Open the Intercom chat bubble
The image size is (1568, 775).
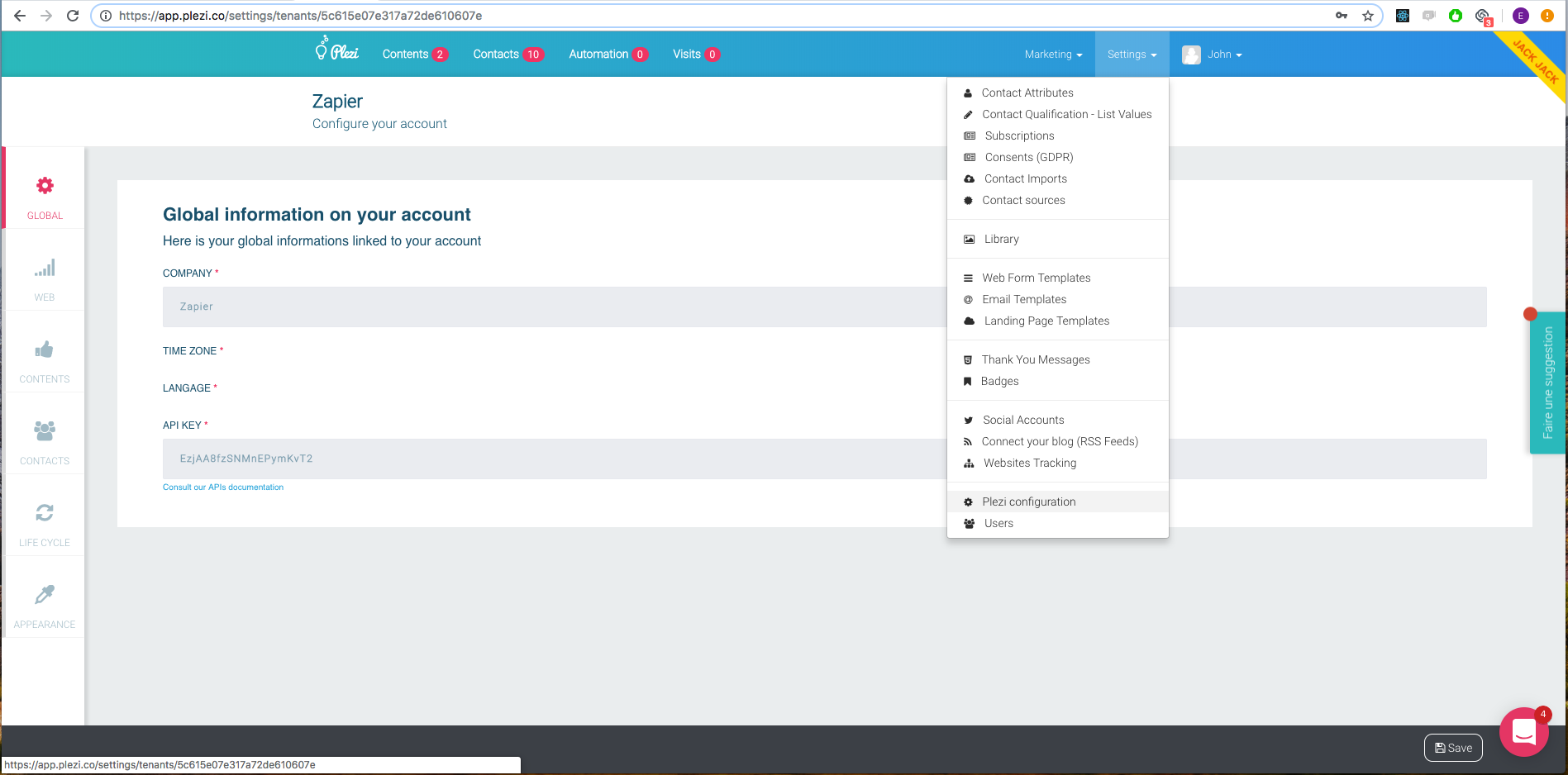[x=1523, y=731]
